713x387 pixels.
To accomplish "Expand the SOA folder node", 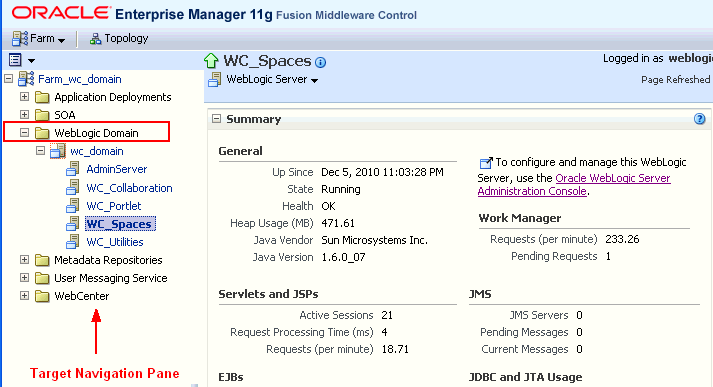I will click(25, 115).
